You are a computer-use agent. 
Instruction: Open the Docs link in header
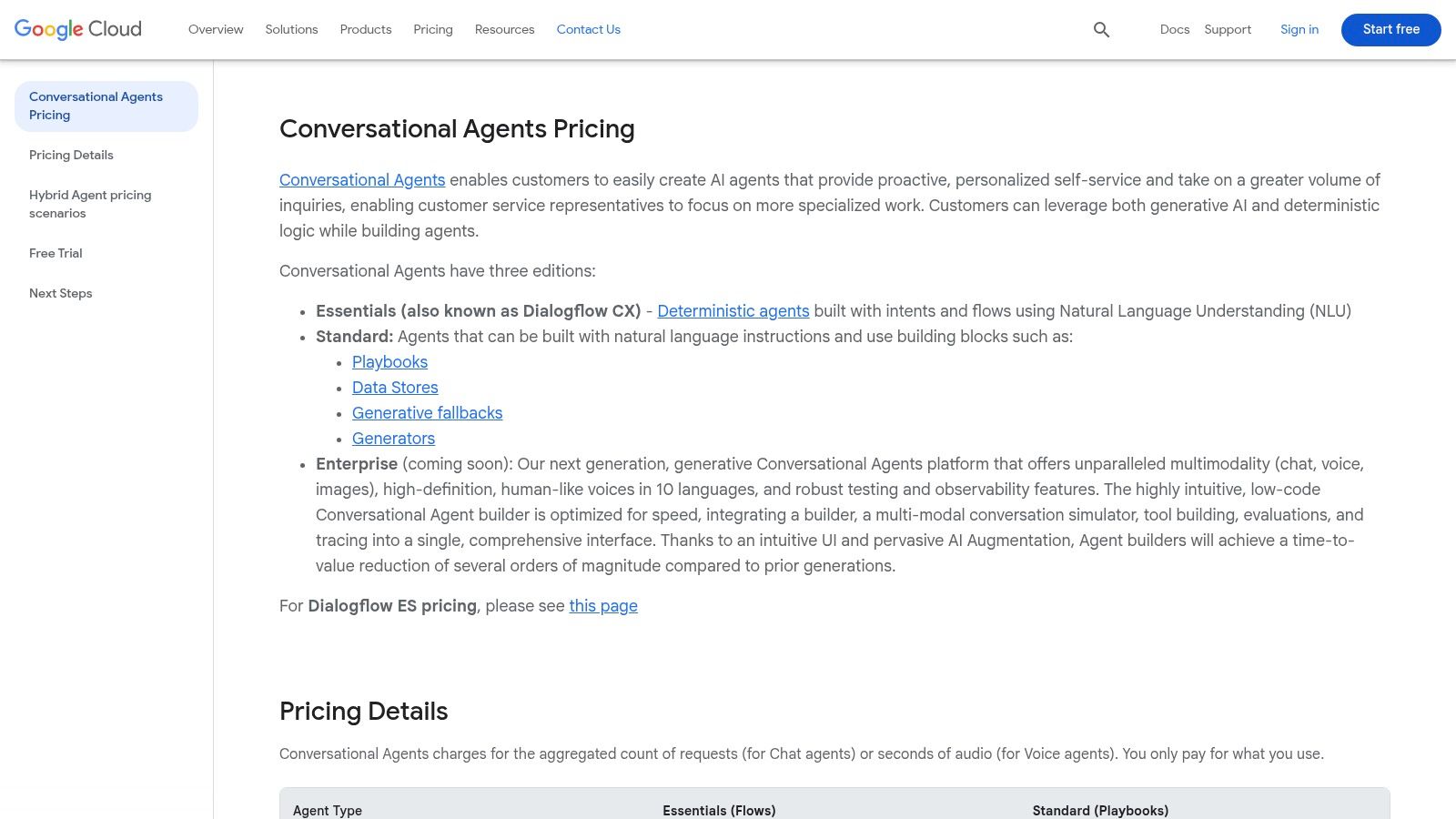pos(1175,29)
